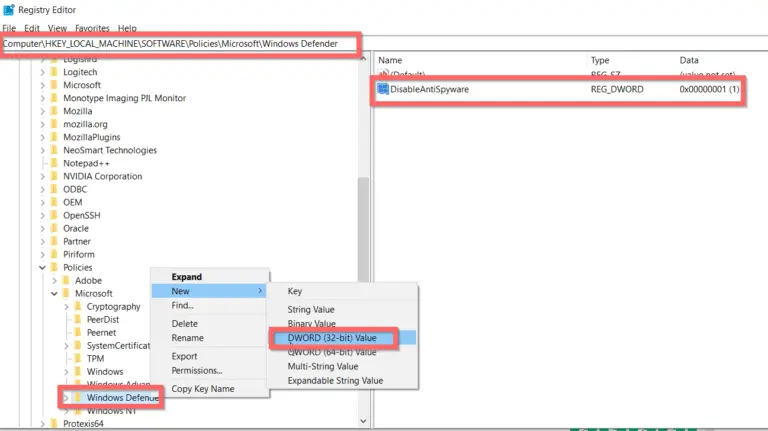Select the DisableAntiSpyware value icon
The width and height of the screenshot is (768, 431).
pyautogui.click(x=383, y=89)
